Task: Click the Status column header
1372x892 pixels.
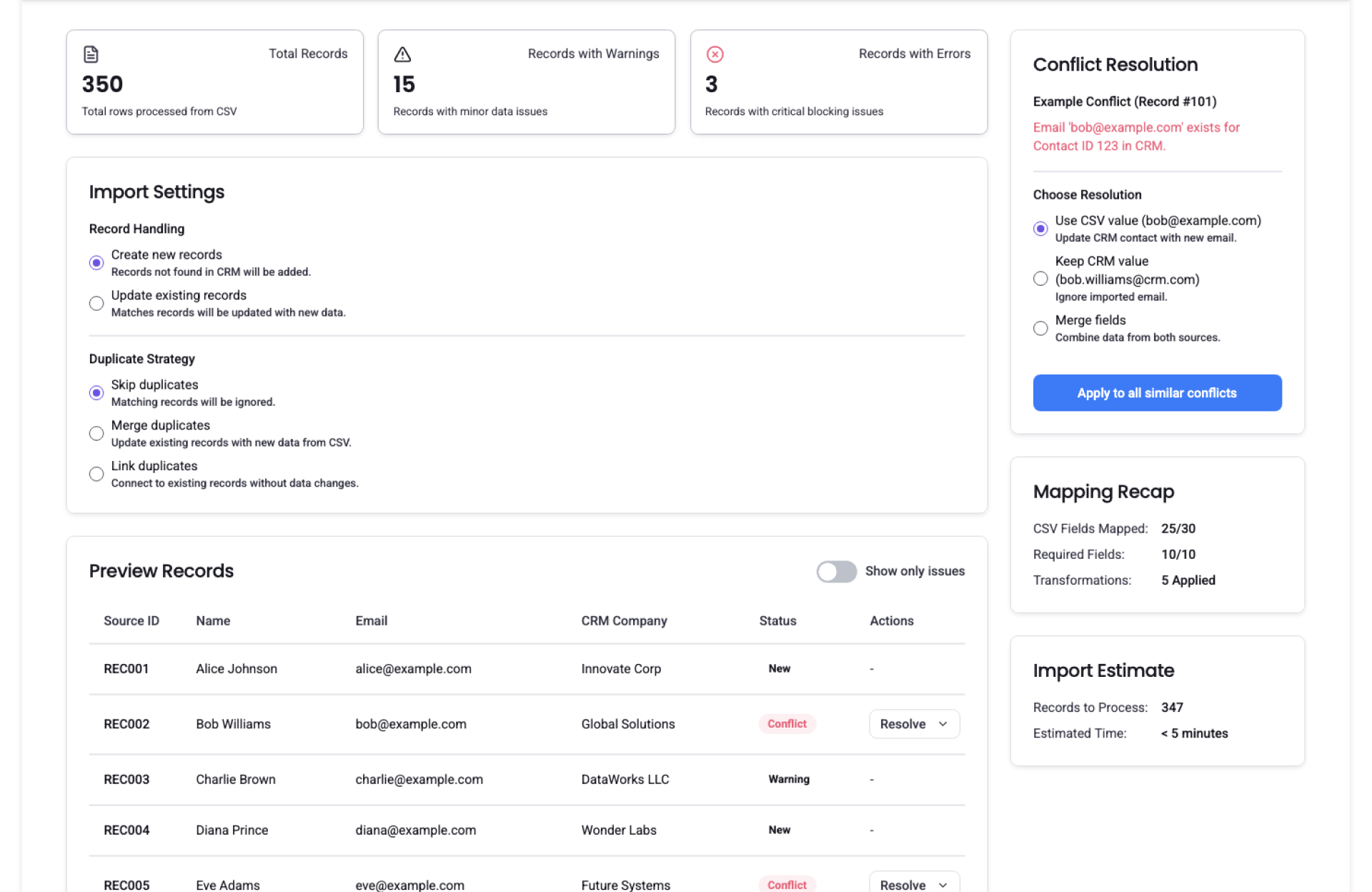Action: point(777,621)
